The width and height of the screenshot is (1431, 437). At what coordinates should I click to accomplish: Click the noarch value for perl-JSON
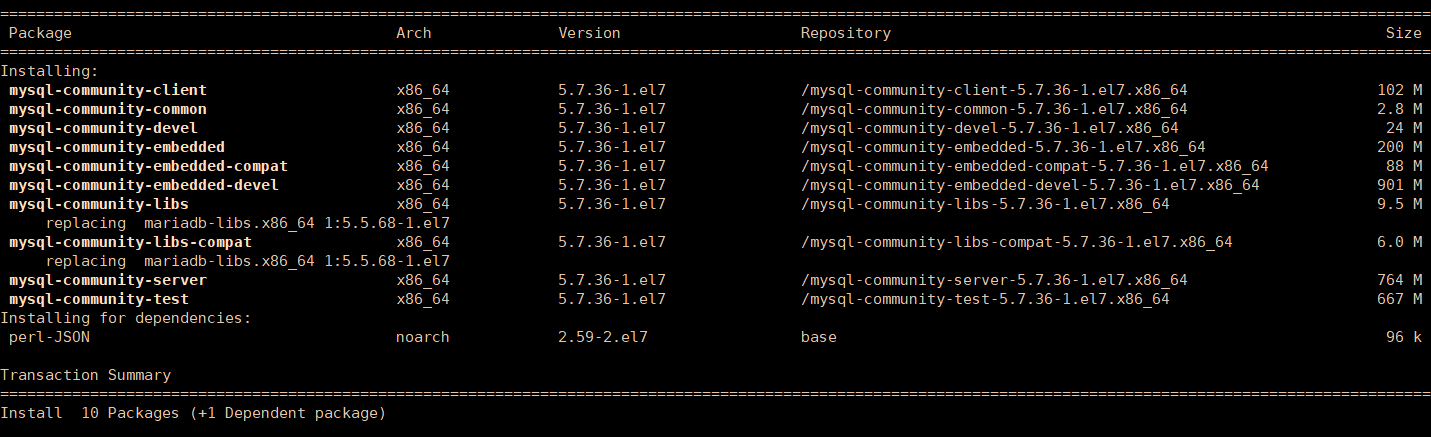tap(423, 337)
